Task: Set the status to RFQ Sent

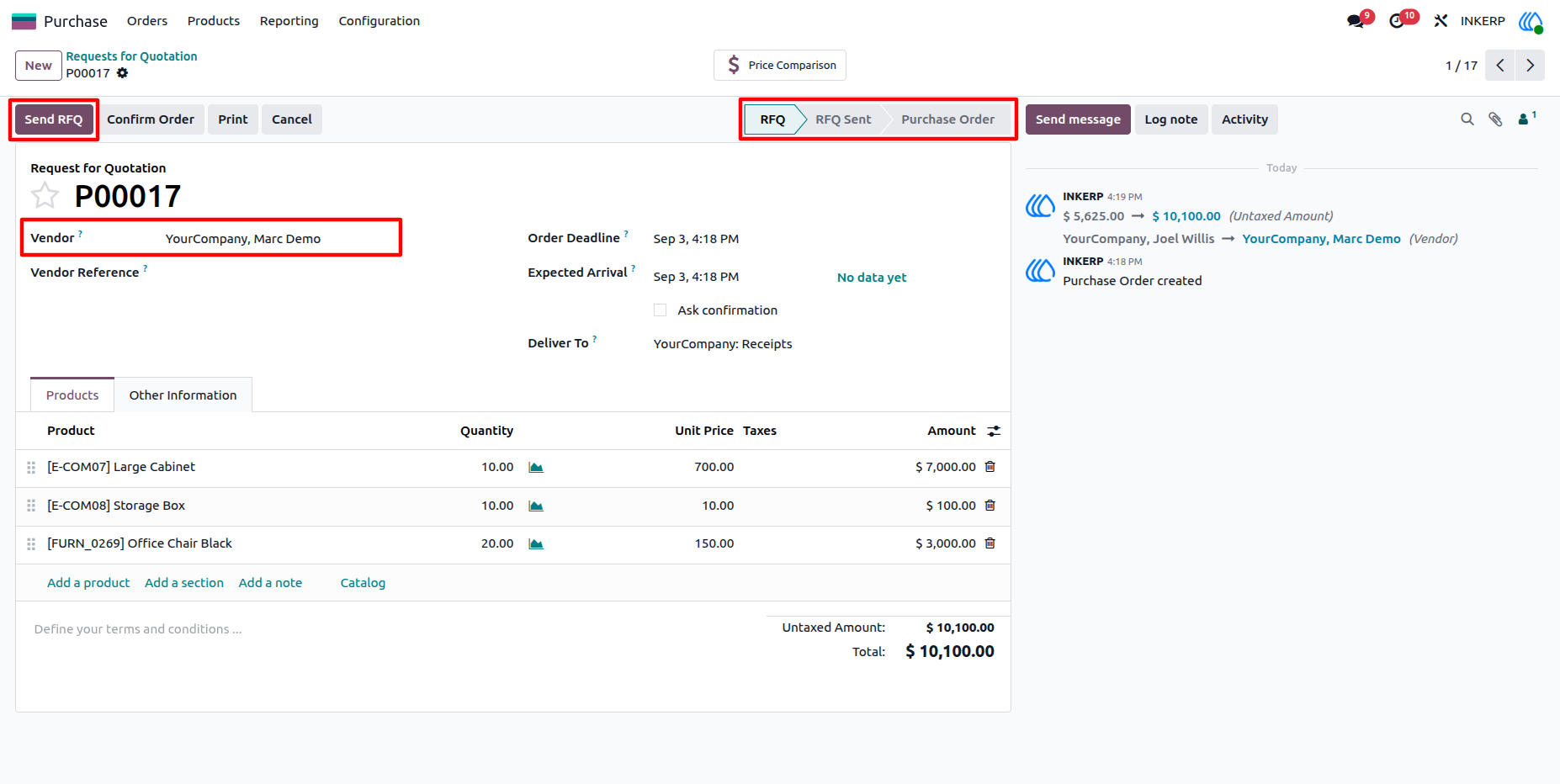Action: point(842,119)
